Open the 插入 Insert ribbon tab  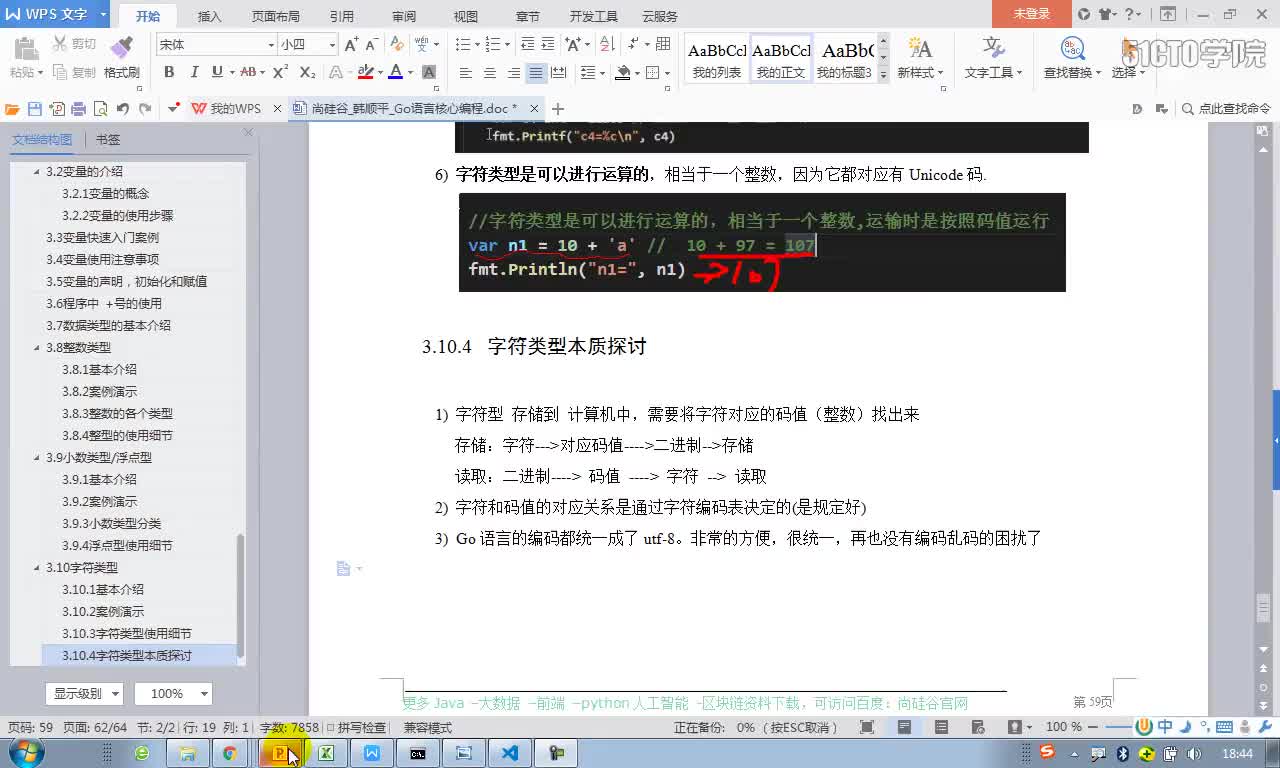tap(210, 16)
